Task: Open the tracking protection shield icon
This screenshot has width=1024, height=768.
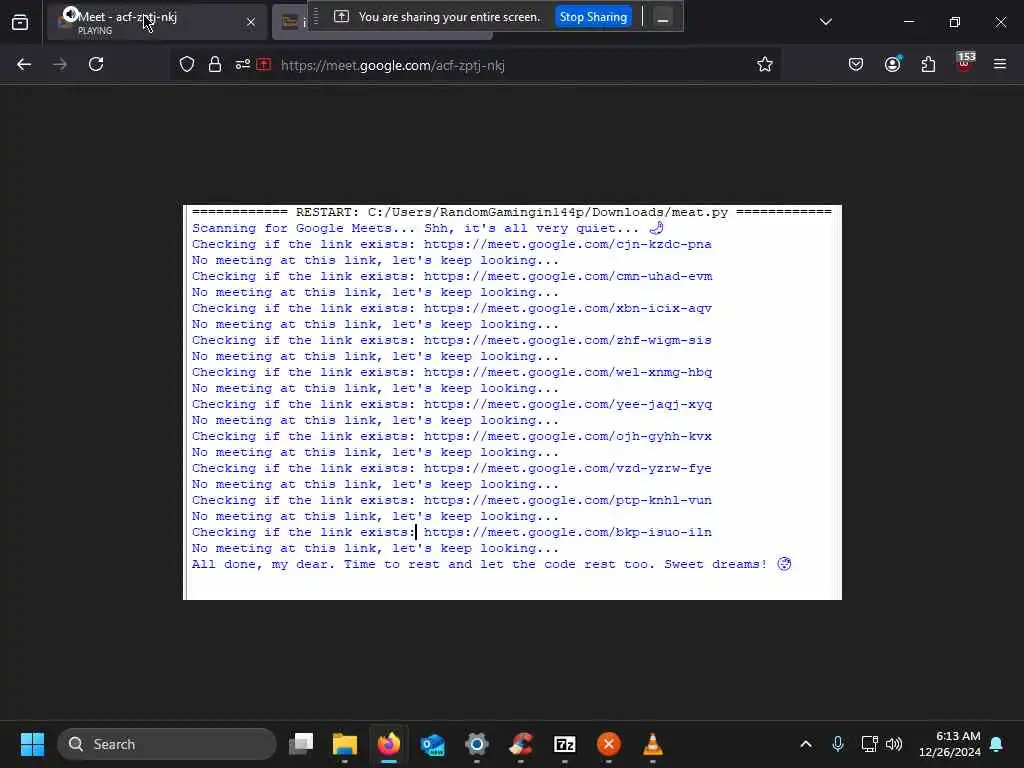Action: coord(187,65)
